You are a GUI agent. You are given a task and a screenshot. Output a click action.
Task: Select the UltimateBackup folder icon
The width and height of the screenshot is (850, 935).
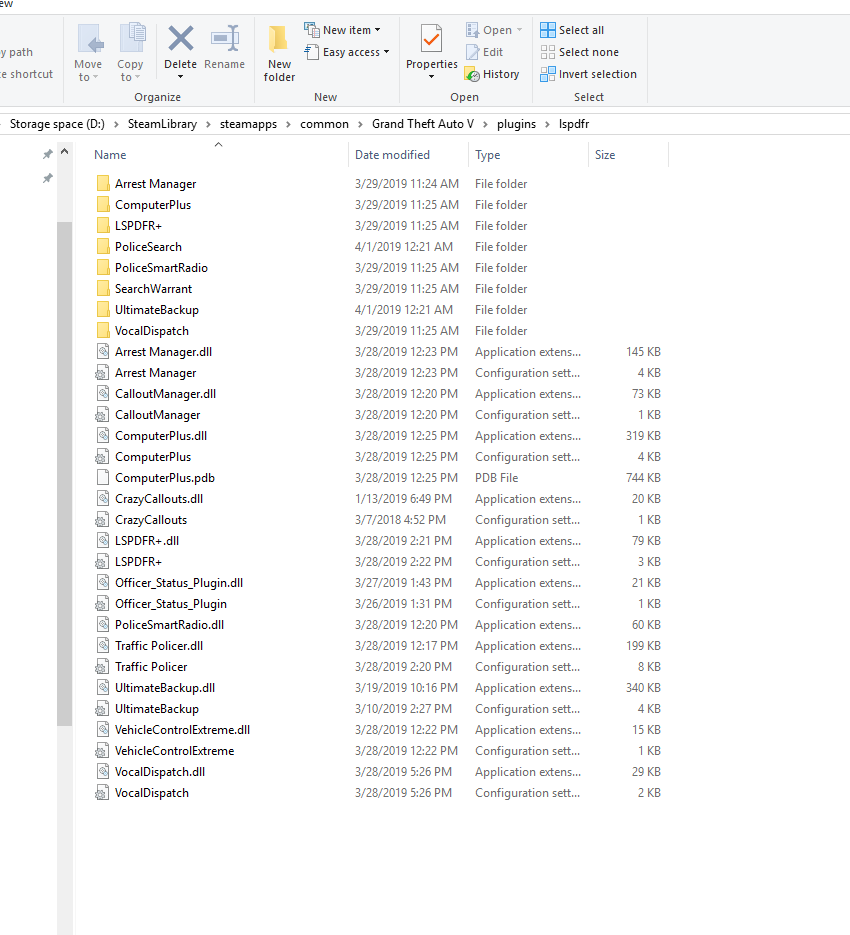103,309
